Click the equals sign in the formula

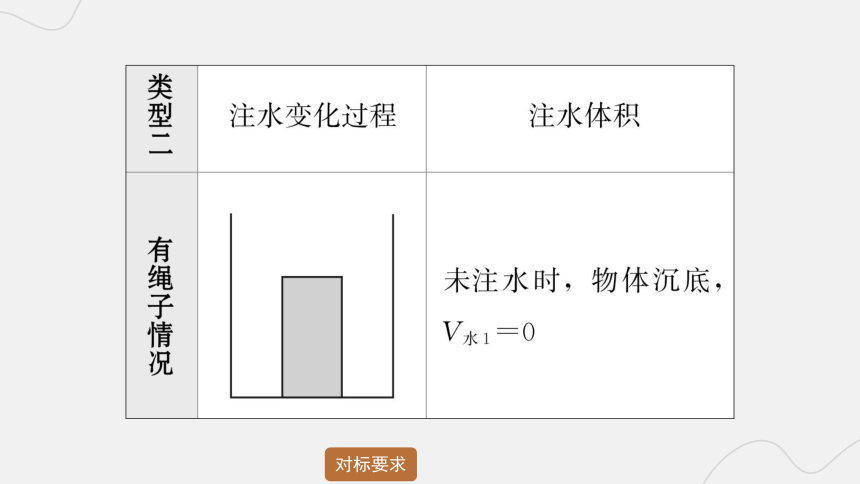pos(507,331)
